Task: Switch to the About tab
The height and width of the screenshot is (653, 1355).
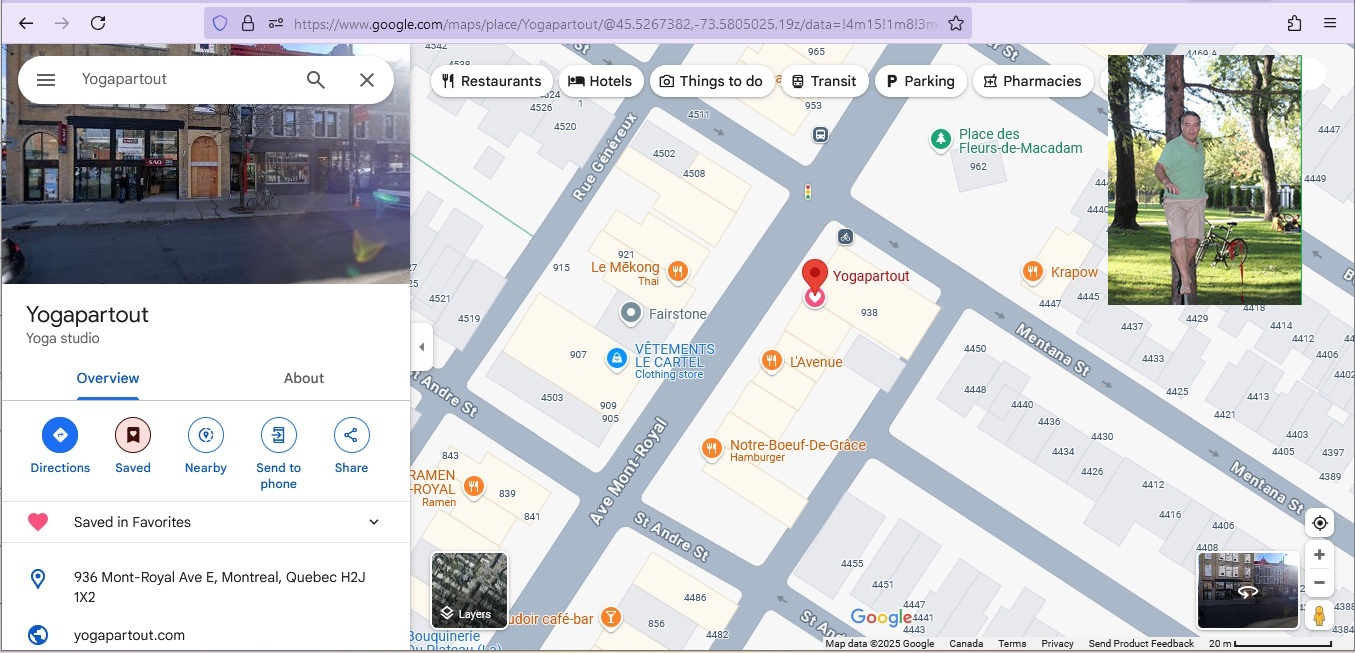Action: pyautogui.click(x=303, y=378)
